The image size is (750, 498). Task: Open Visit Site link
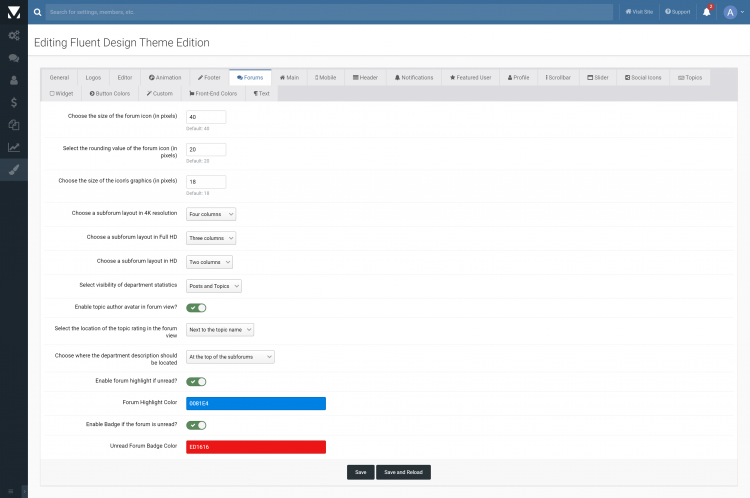639,12
